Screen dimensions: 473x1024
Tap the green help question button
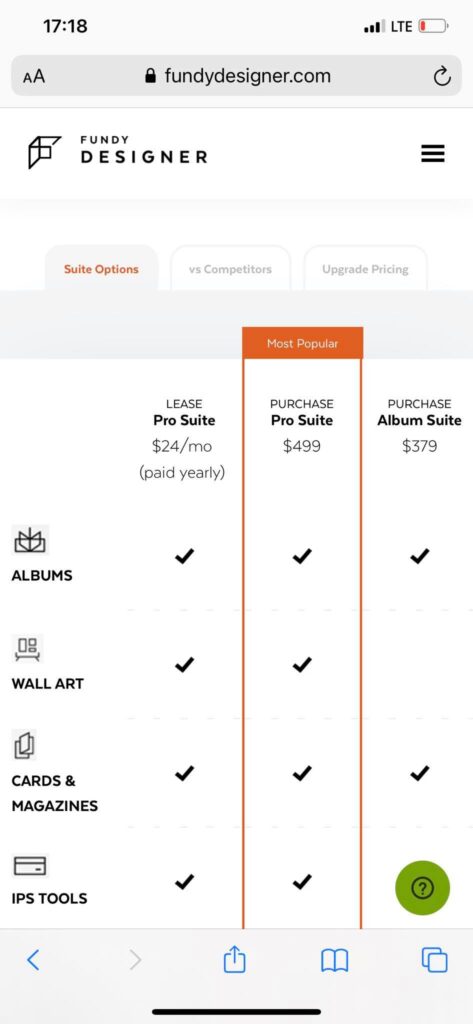(422, 888)
